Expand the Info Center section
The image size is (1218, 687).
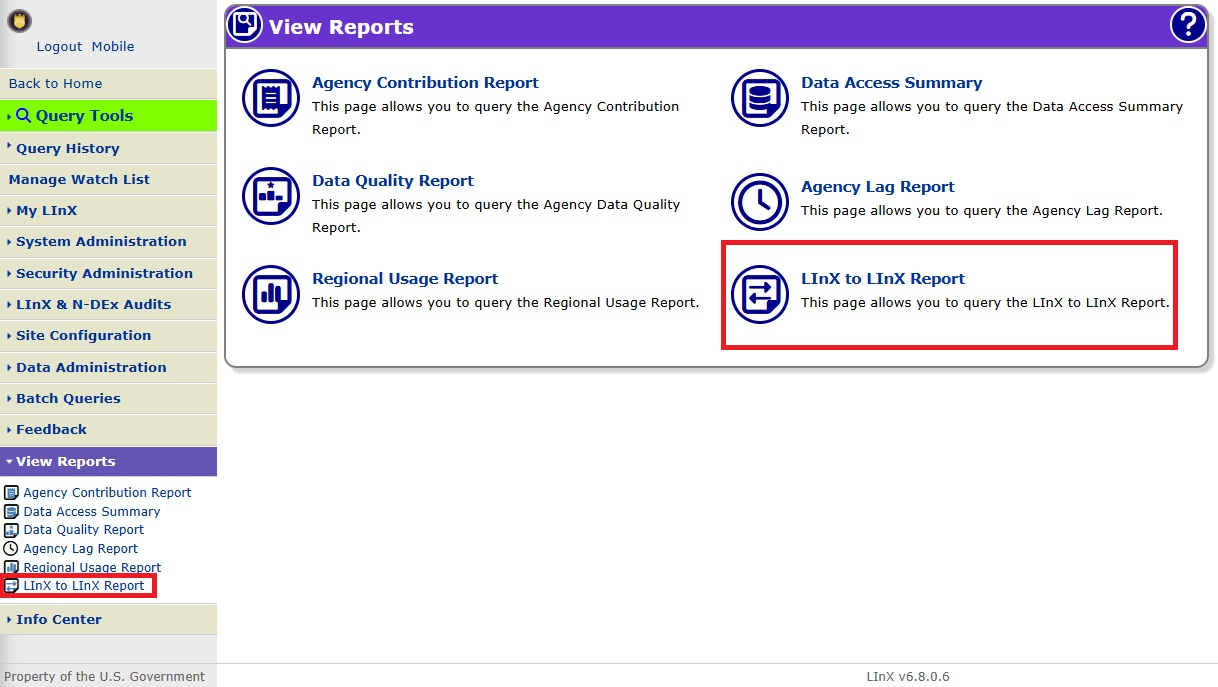click(x=108, y=620)
